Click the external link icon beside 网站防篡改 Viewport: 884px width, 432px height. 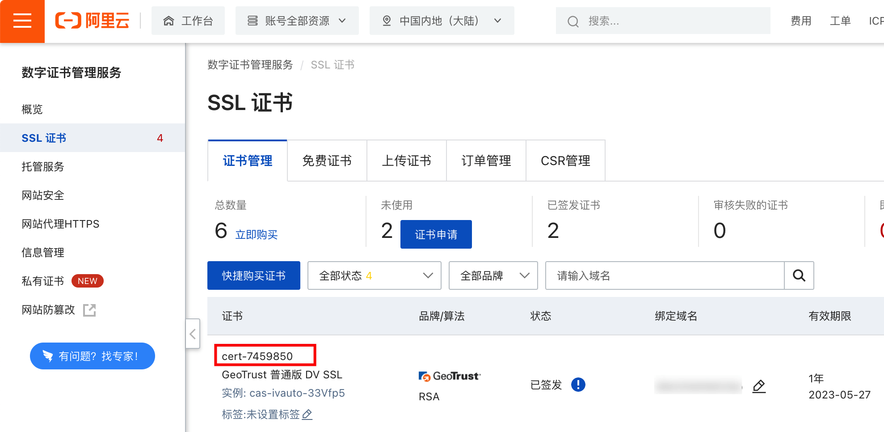click(89, 310)
